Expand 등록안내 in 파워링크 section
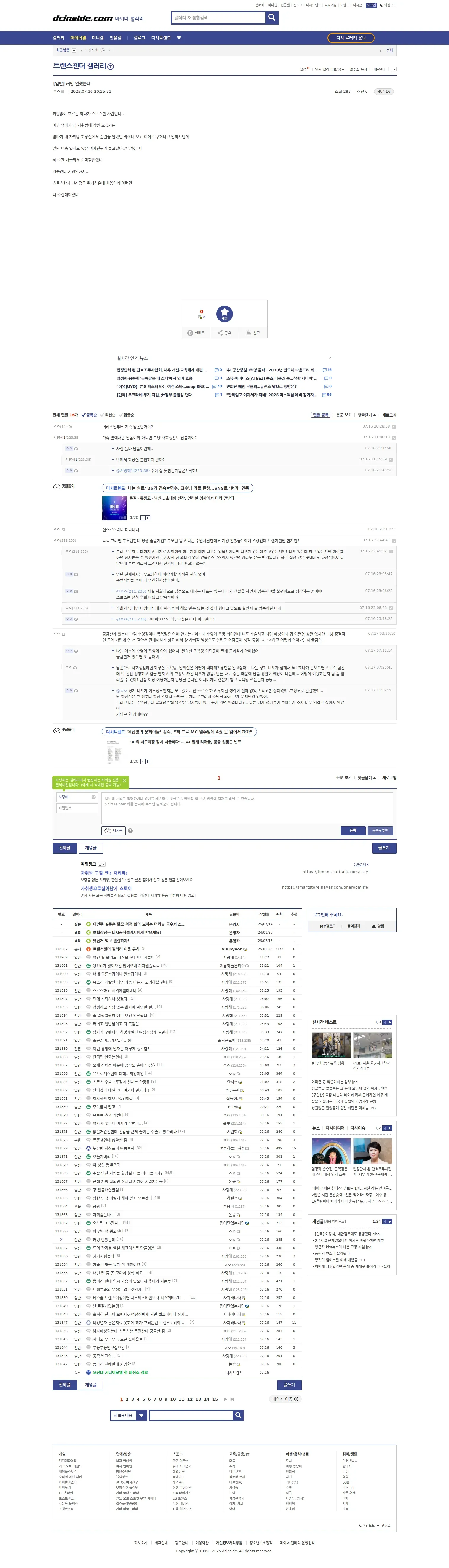Image resolution: width=449 pixels, height=1568 pixels. (361, 864)
